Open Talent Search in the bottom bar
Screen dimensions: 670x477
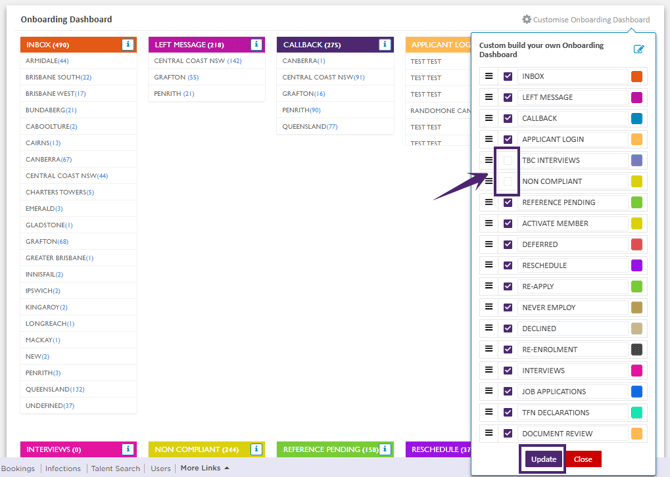click(x=115, y=468)
